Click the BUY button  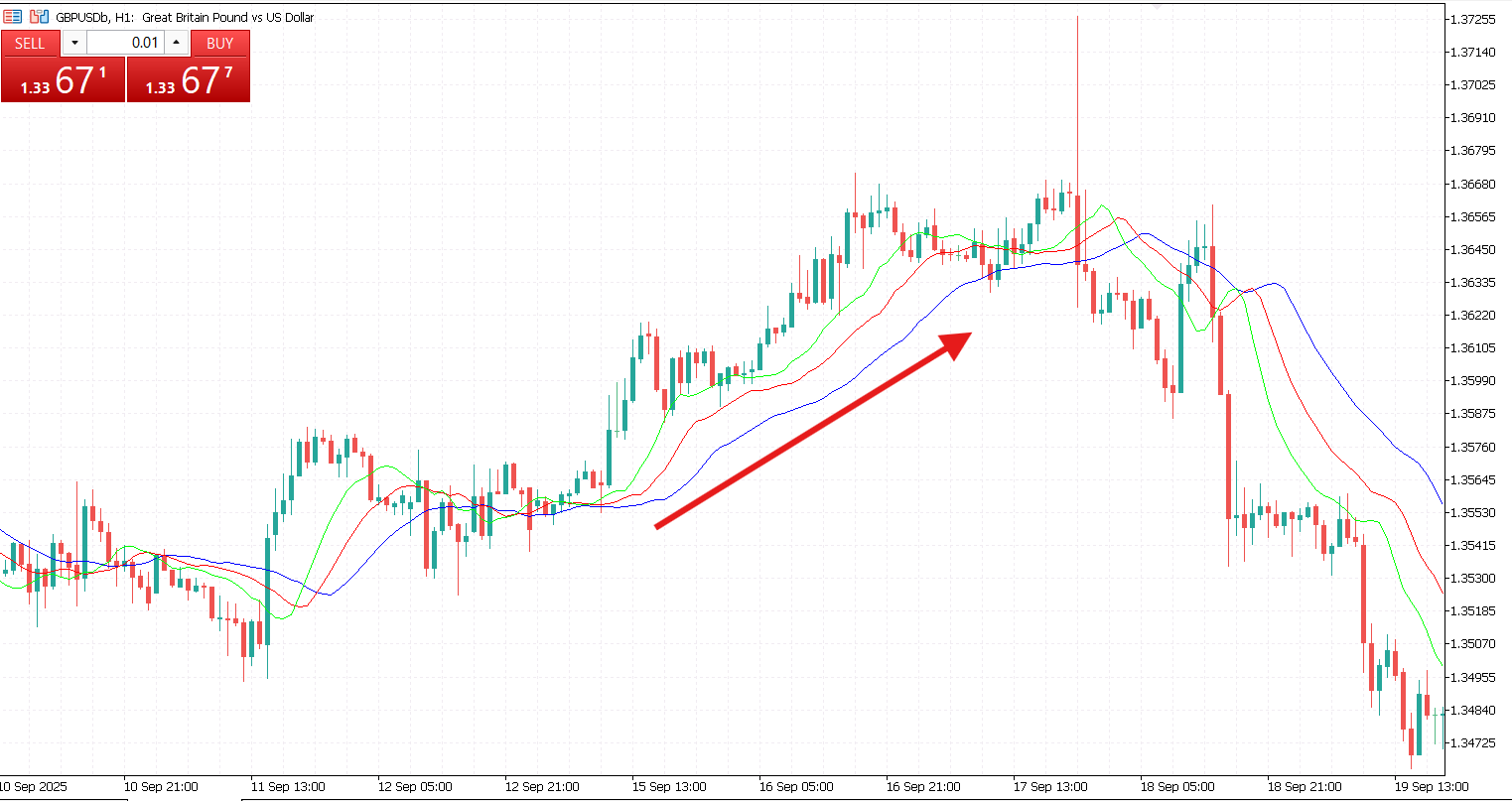219,43
